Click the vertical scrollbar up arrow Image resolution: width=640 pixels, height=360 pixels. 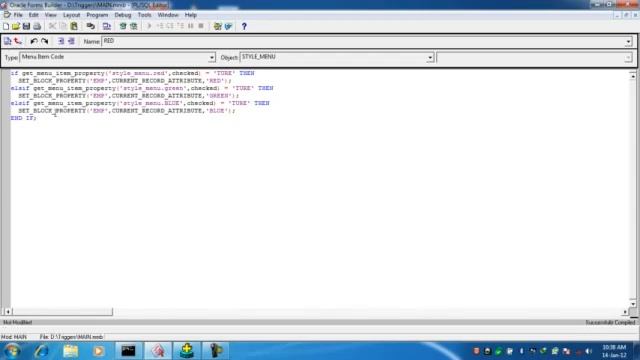tap(633, 76)
